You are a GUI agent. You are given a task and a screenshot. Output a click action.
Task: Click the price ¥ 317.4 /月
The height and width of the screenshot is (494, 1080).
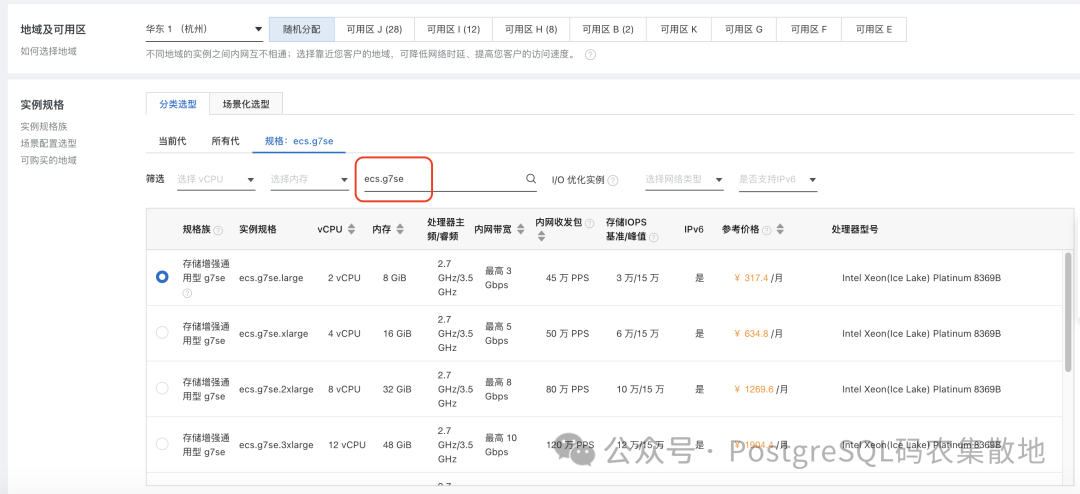point(759,278)
